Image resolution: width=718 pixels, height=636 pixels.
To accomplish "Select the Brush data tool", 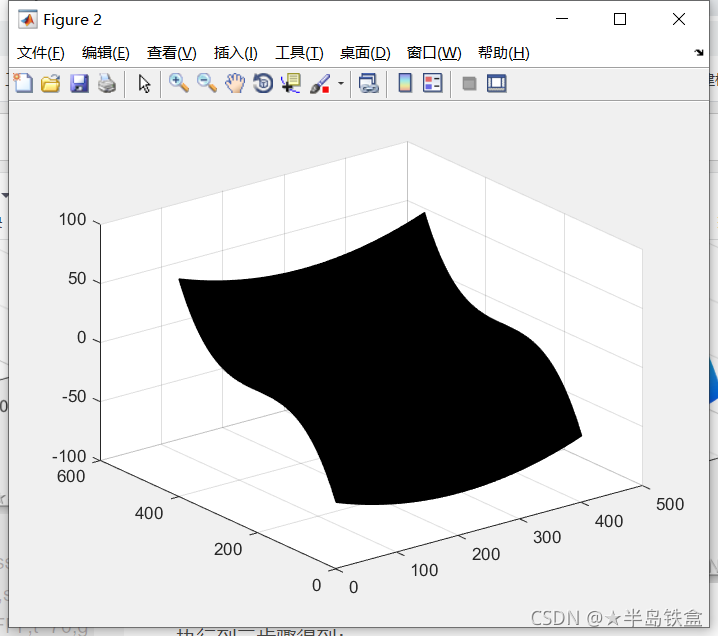I will coord(320,84).
